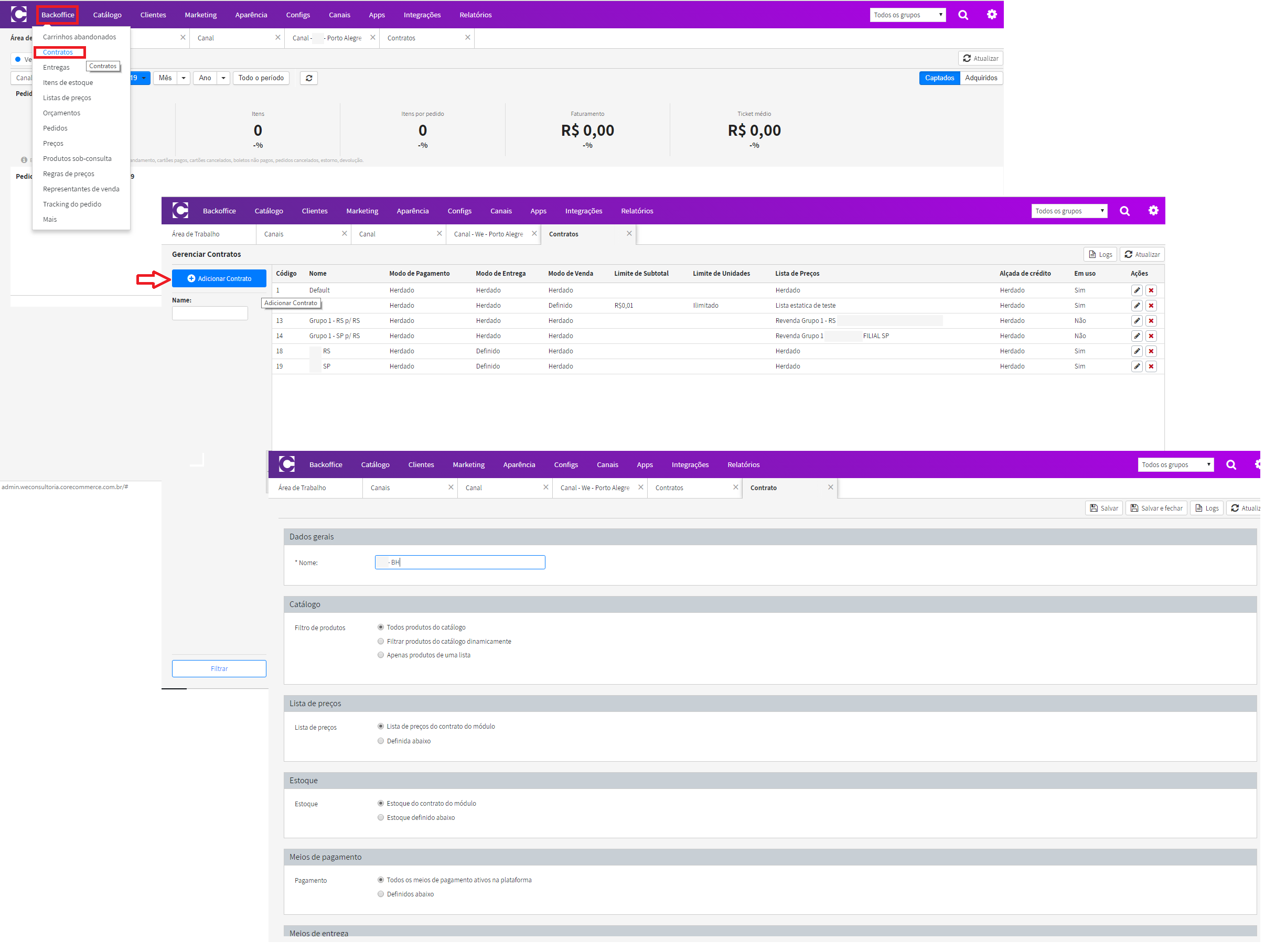Delete contract 19 SP row

[x=1151, y=366]
